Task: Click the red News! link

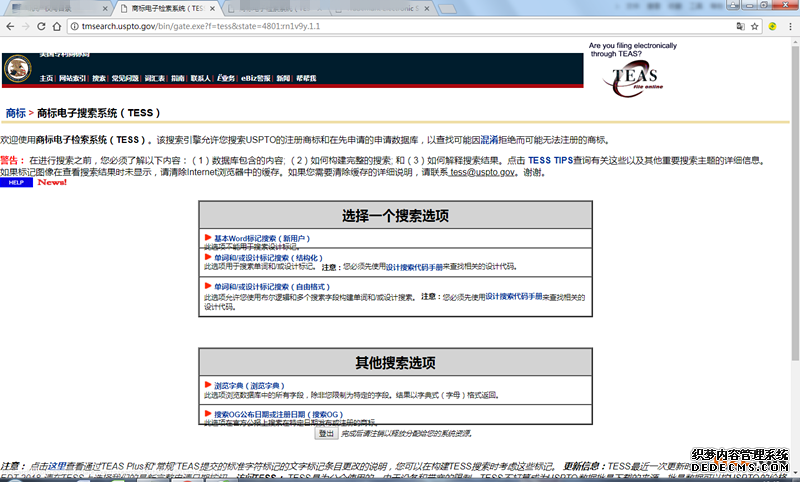Action: point(52,182)
